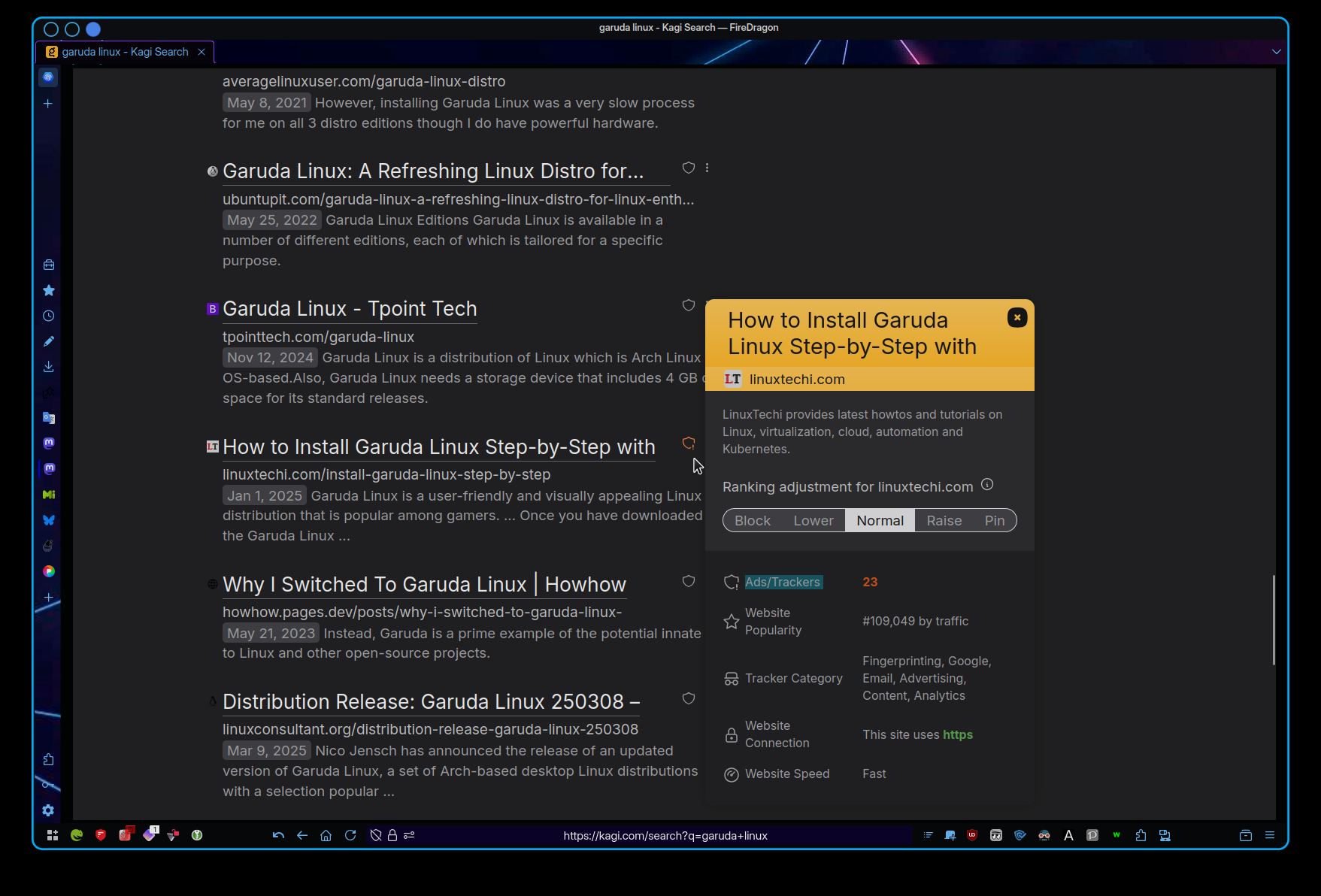Open the tab overview icon at bottom right
This screenshot has width=1321, height=896.
point(1246,835)
